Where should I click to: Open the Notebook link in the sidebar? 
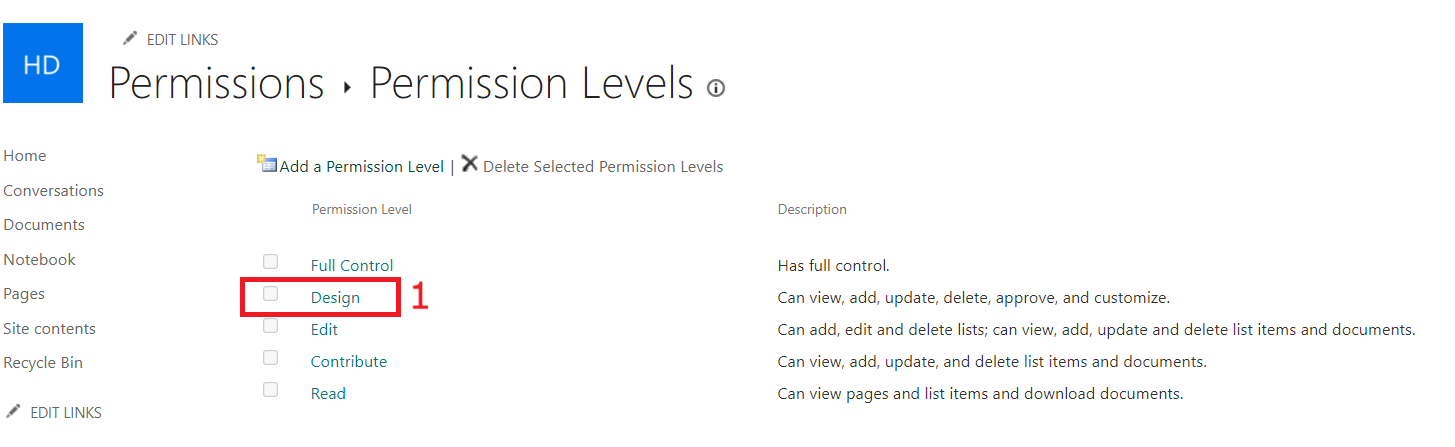pos(40,260)
